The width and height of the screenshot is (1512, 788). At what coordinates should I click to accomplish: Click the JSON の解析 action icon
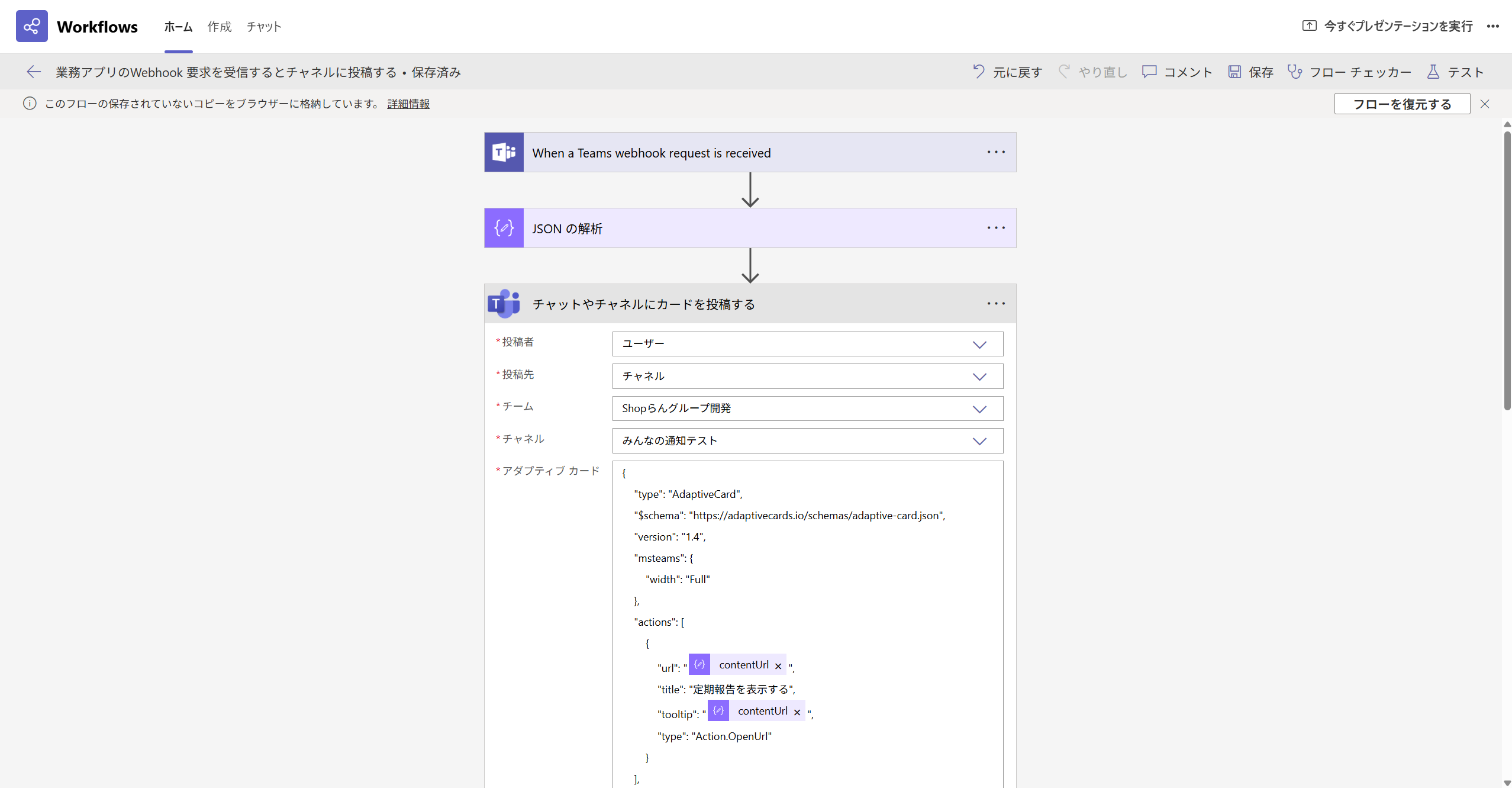pyautogui.click(x=504, y=228)
